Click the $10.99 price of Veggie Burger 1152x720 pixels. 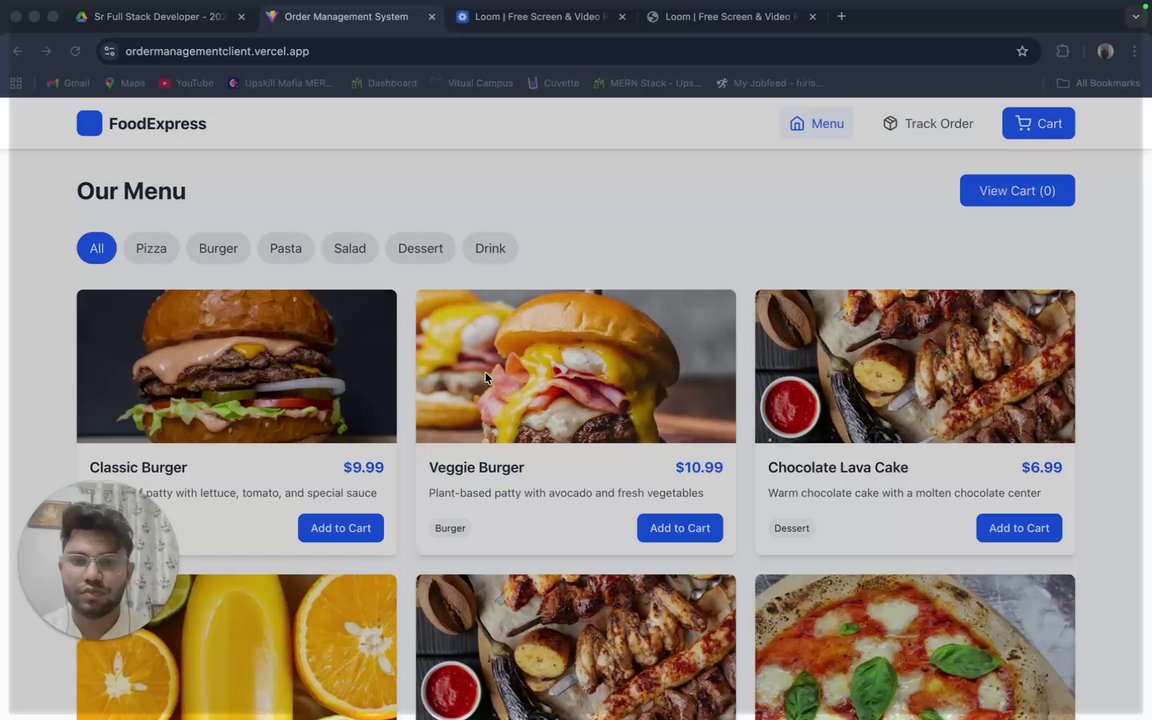coord(699,467)
